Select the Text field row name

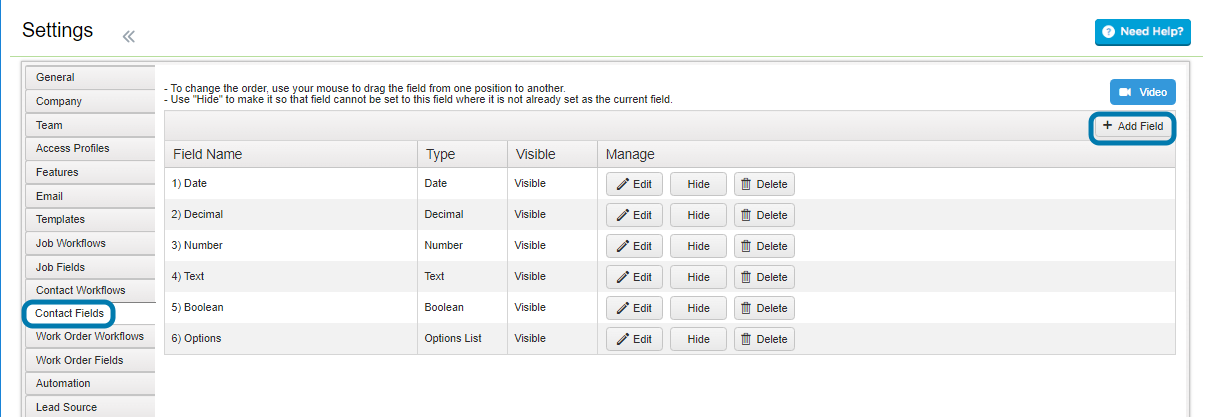pyautogui.click(x=188, y=276)
